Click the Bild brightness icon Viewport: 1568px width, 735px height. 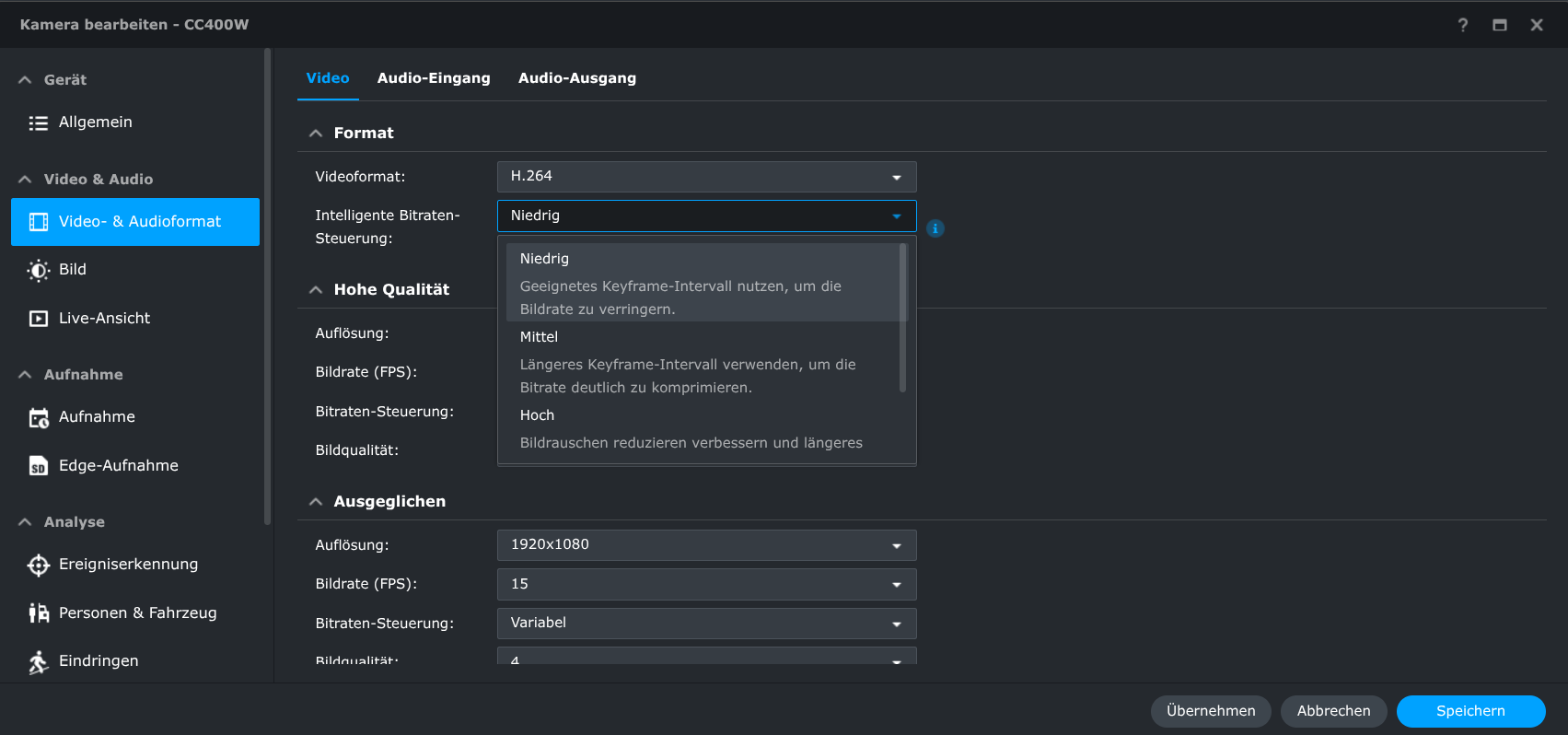(38, 270)
